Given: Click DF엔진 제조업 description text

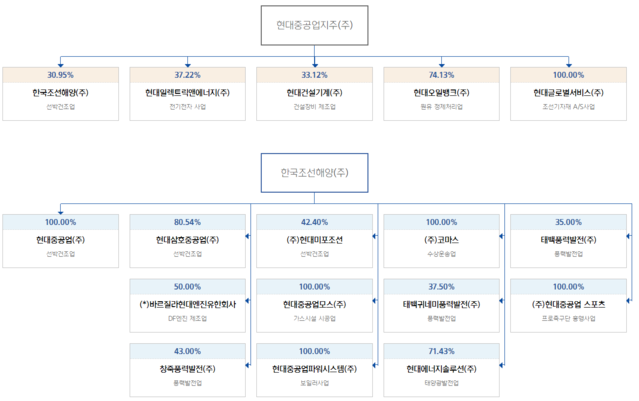Looking at the screenshot, I should point(187,318).
